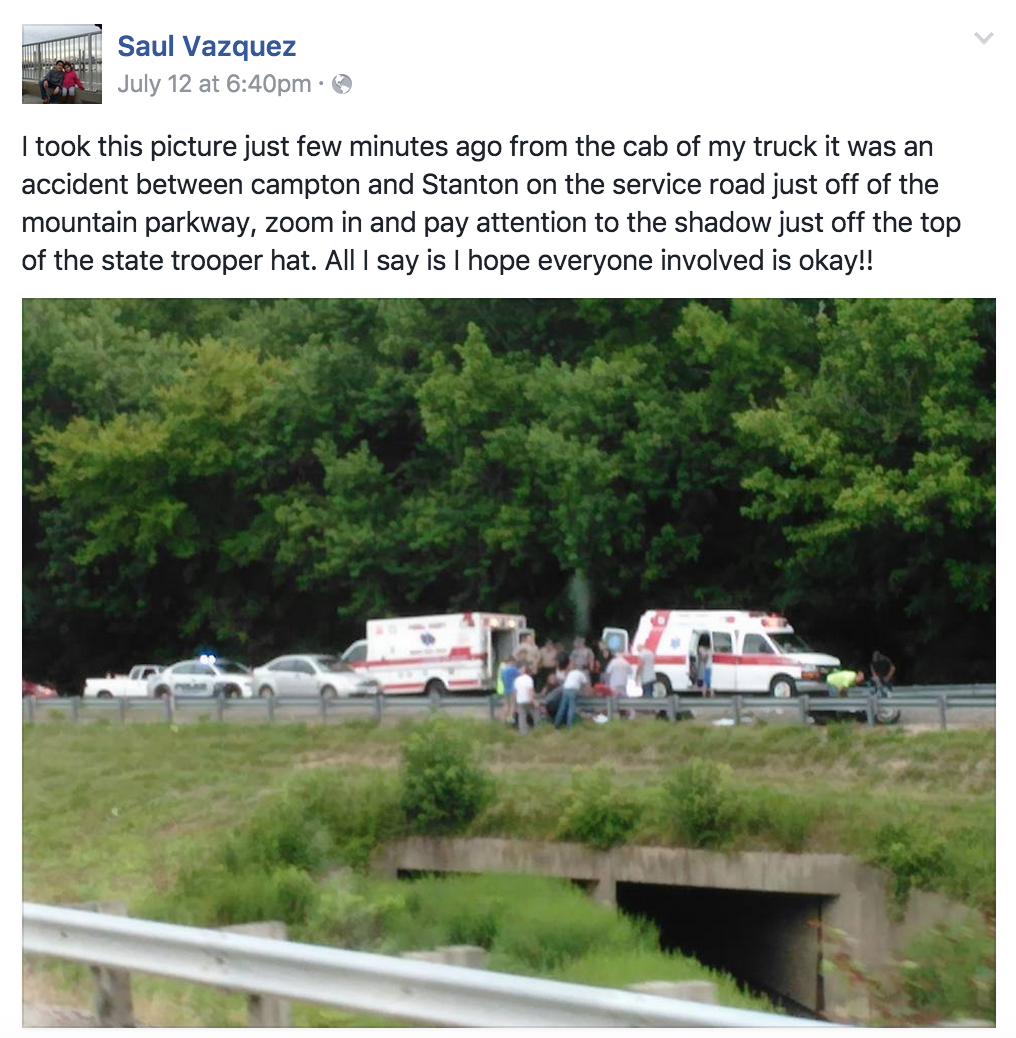Click the person in the yellow-green shirt
This screenshot has height=1038, width=1016.
click(845, 681)
